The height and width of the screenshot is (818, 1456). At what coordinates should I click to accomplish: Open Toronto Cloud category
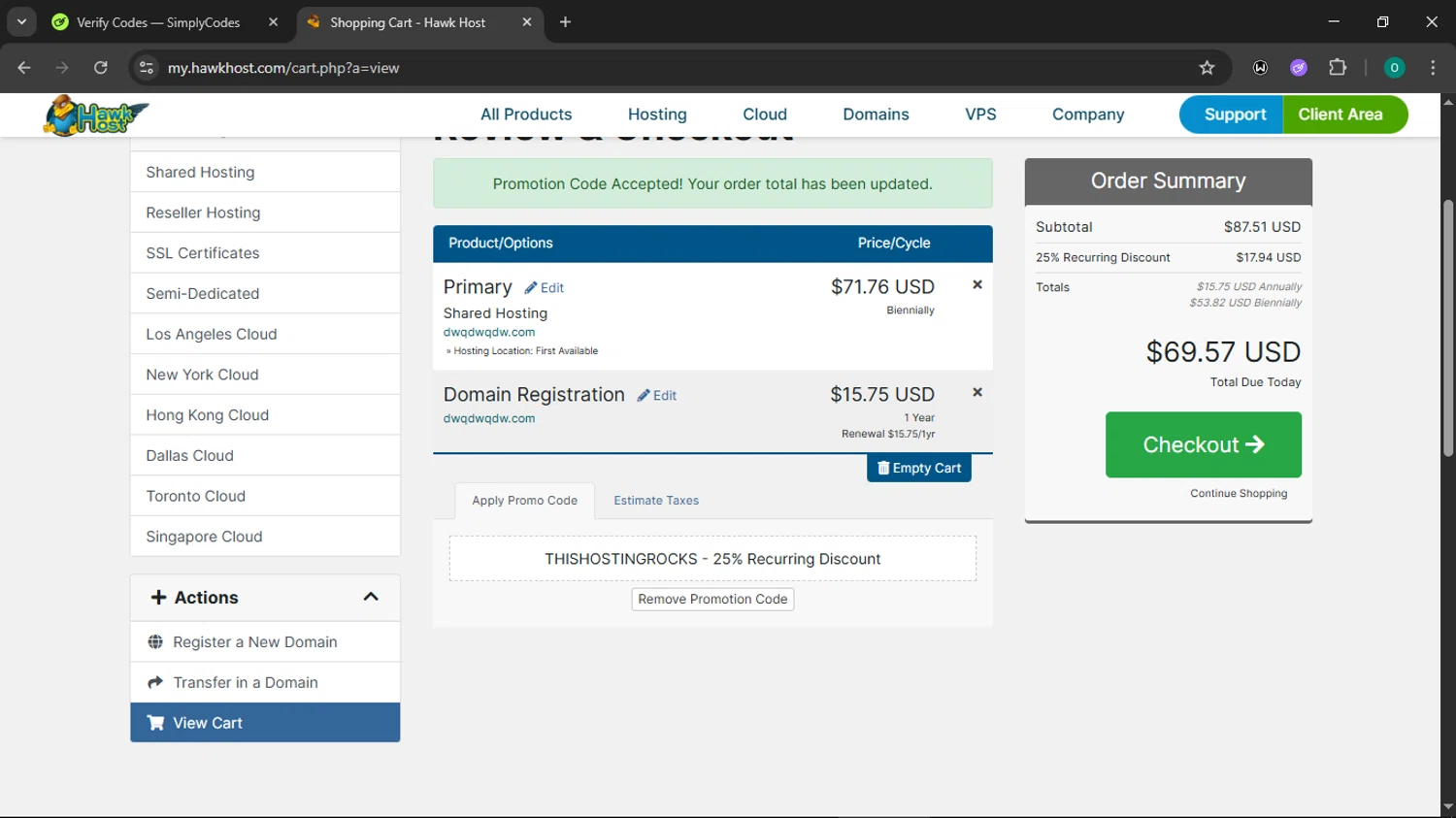(265, 496)
